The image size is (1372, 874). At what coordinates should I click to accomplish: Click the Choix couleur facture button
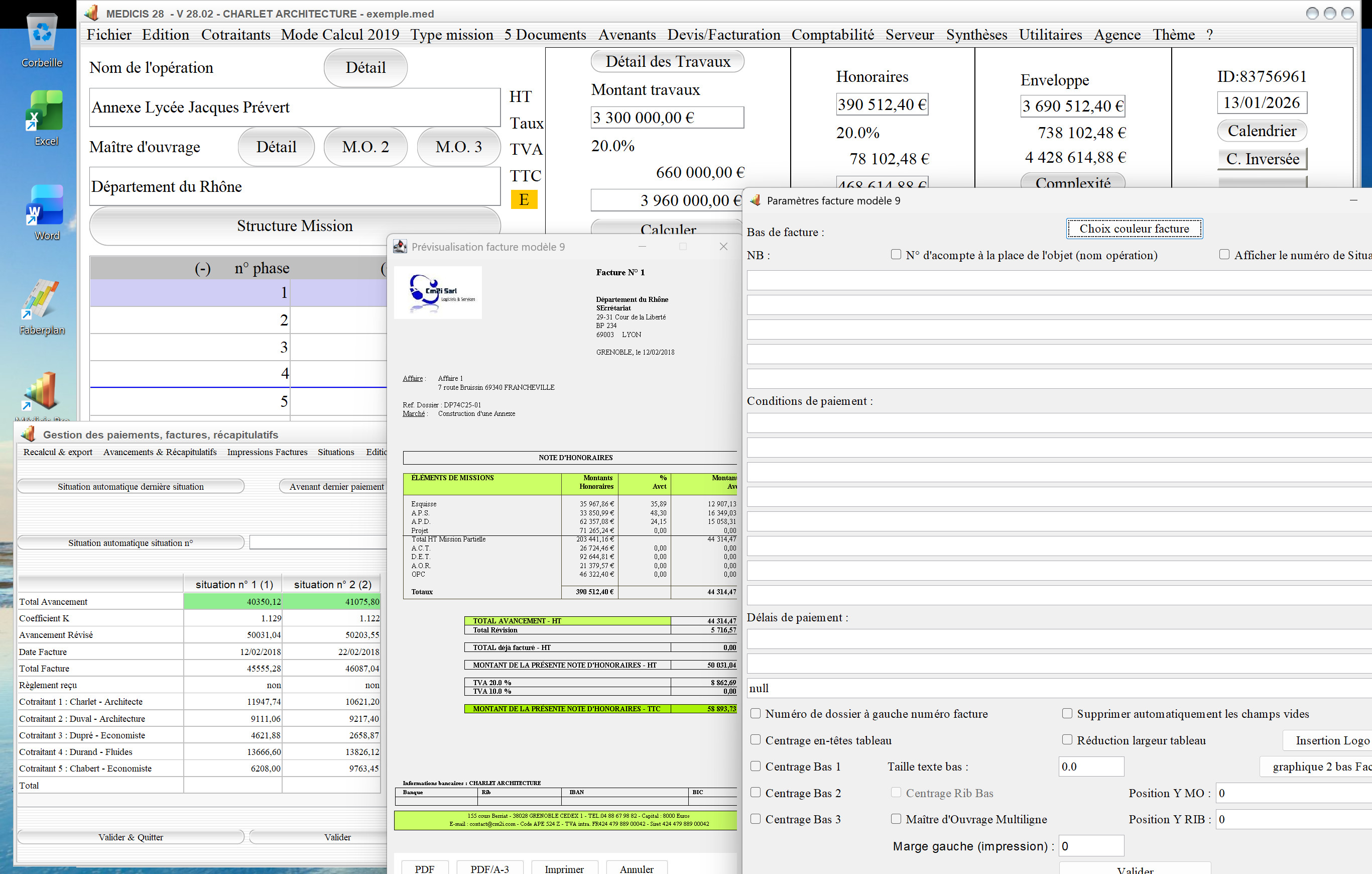tap(1134, 229)
